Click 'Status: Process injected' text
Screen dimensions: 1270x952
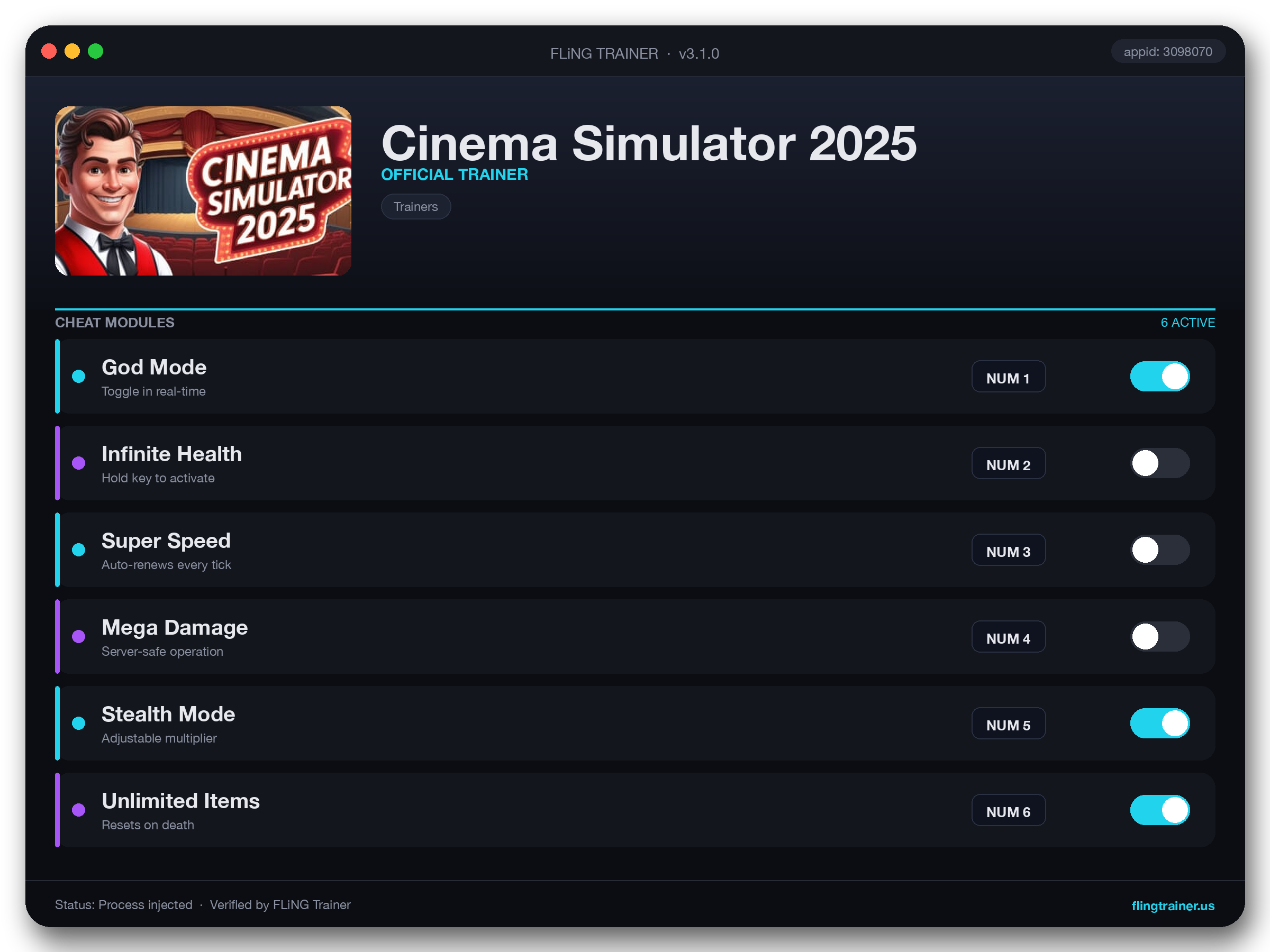tap(123, 905)
